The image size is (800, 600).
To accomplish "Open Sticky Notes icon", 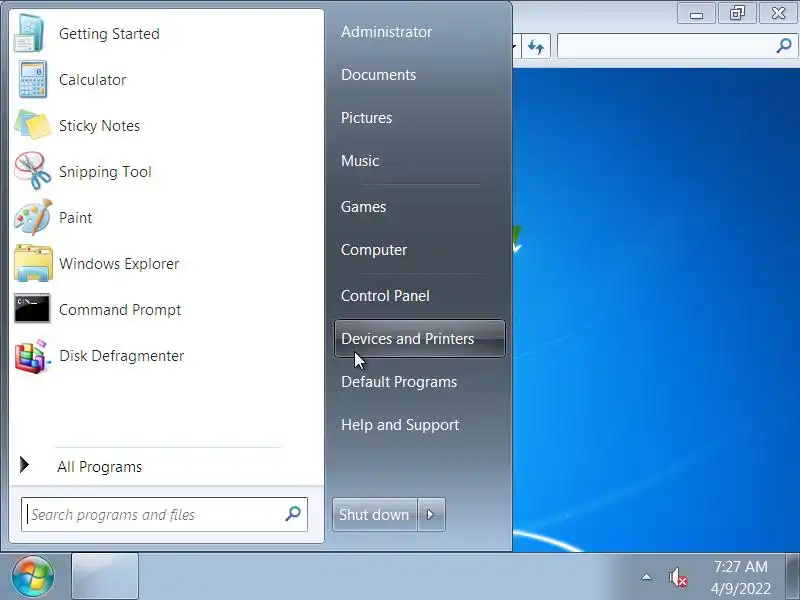I will click(x=33, y=125).
